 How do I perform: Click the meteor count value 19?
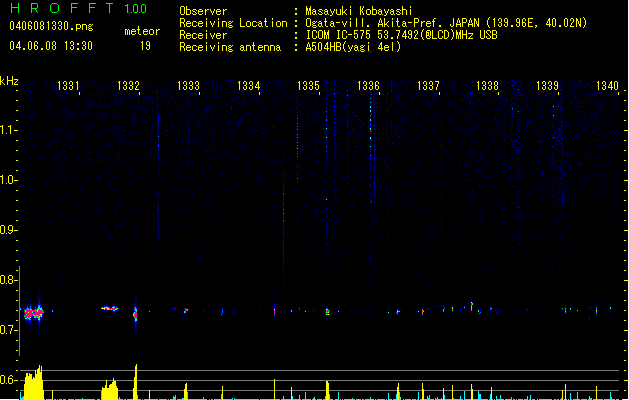(145, 46)
